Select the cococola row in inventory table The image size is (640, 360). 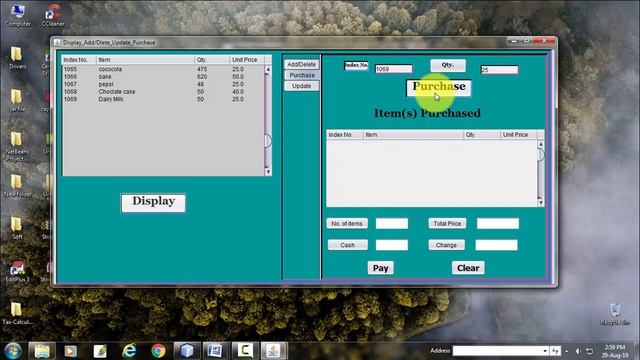[x=163, y=69]
